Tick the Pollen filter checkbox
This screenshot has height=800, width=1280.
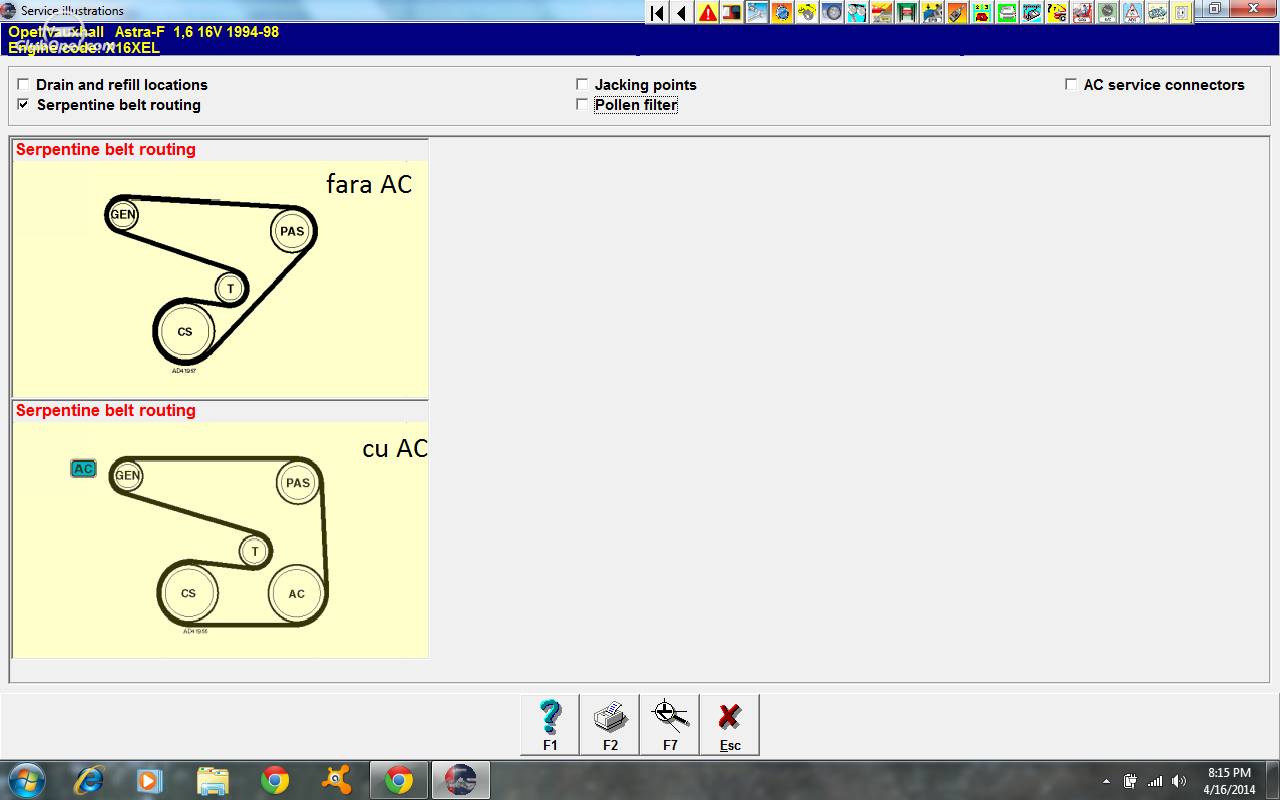click(582, 104)
